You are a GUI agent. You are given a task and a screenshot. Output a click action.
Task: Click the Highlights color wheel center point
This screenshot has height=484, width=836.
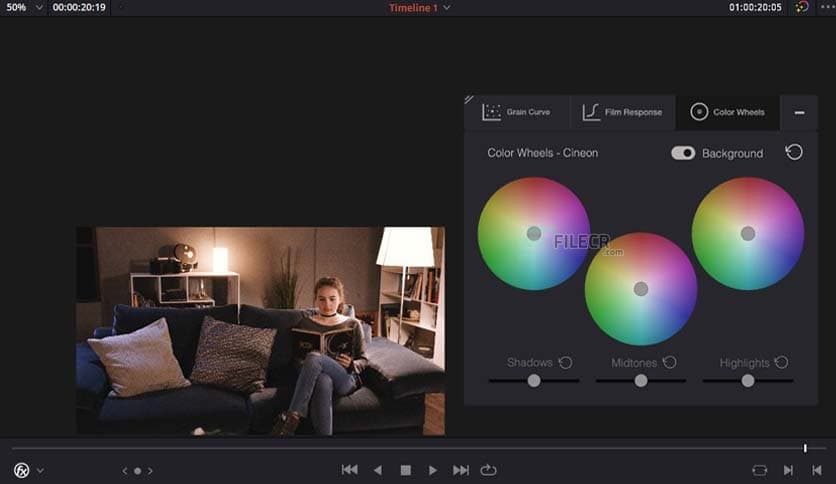pyautogui.click(x=747, y=233)
